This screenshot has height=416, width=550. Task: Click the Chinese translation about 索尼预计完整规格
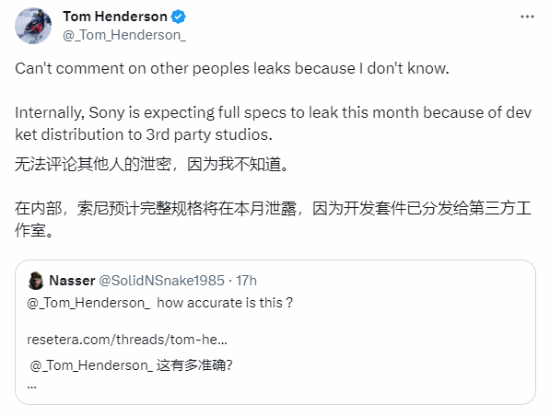[x=273, y=219]
